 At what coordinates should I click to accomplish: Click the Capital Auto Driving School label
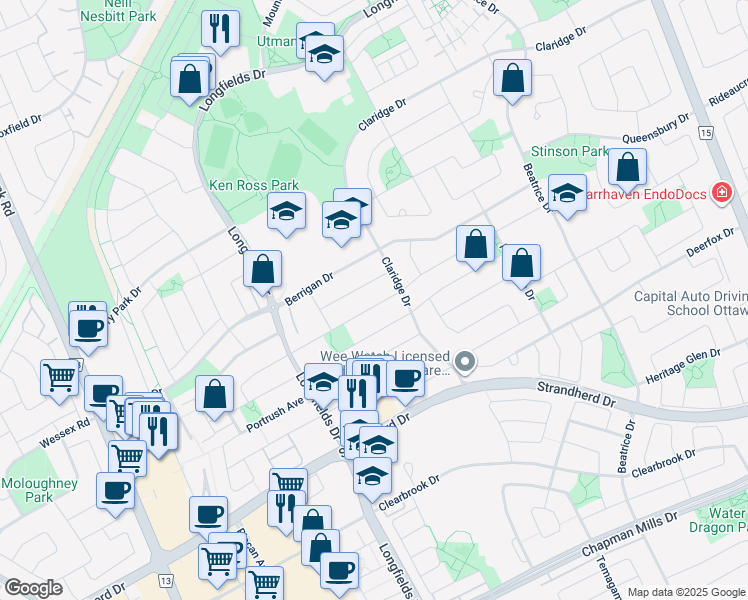pos(691,303)
